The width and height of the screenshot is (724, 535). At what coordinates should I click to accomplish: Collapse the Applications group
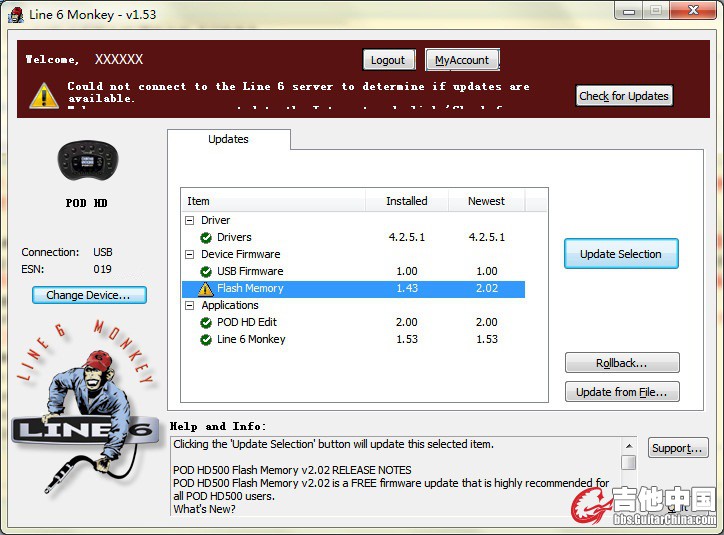click(189, 306)
